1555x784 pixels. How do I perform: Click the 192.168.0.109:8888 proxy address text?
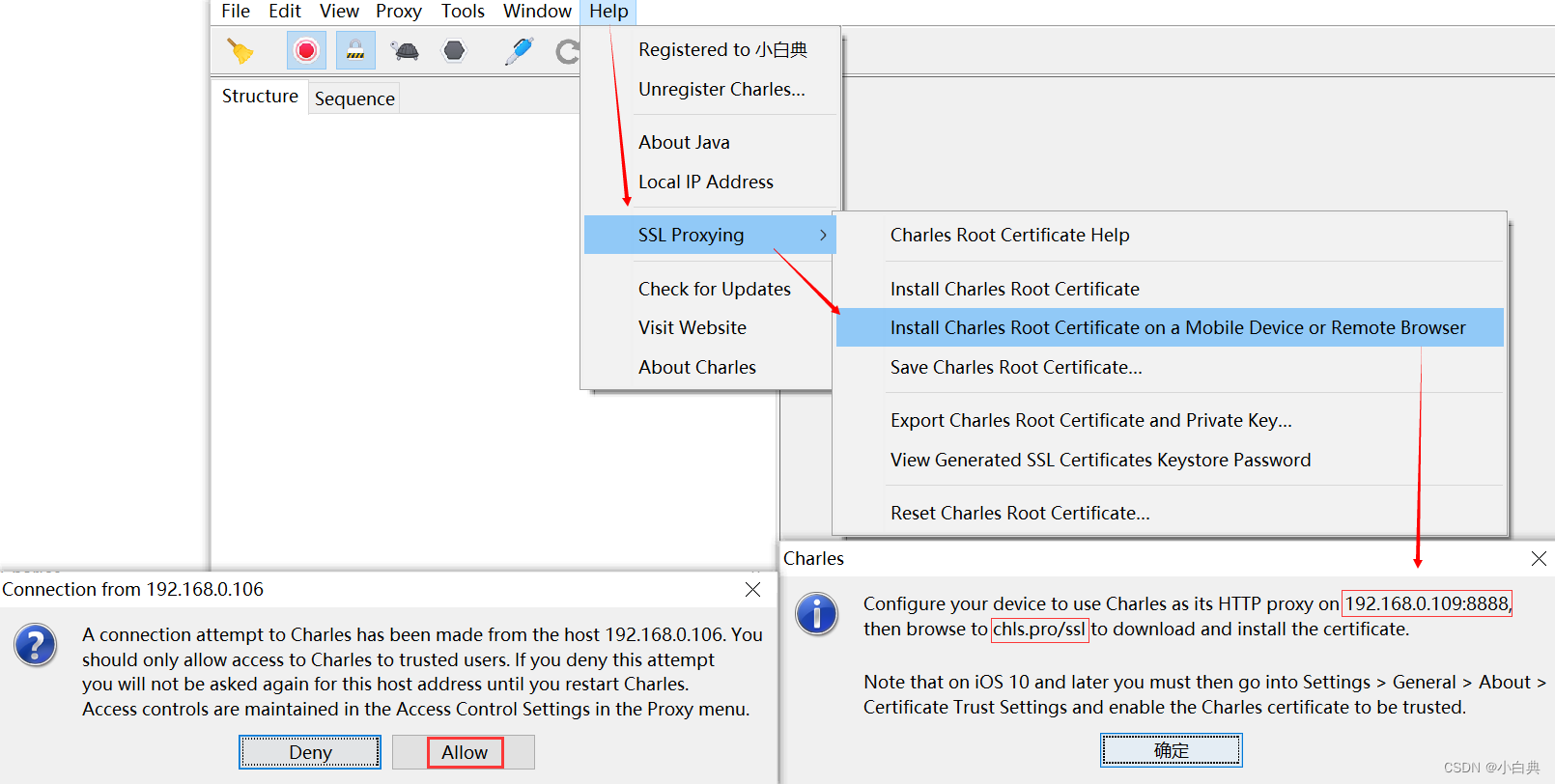point(1427,604)
